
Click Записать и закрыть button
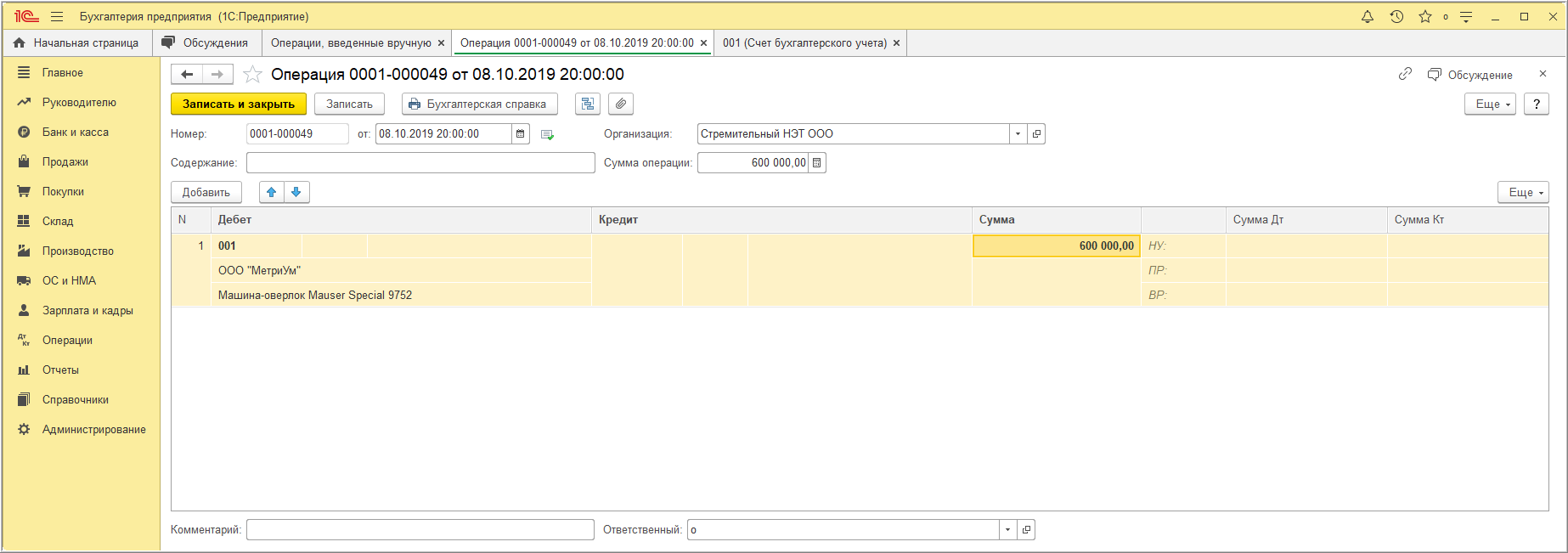coord(239,104)
